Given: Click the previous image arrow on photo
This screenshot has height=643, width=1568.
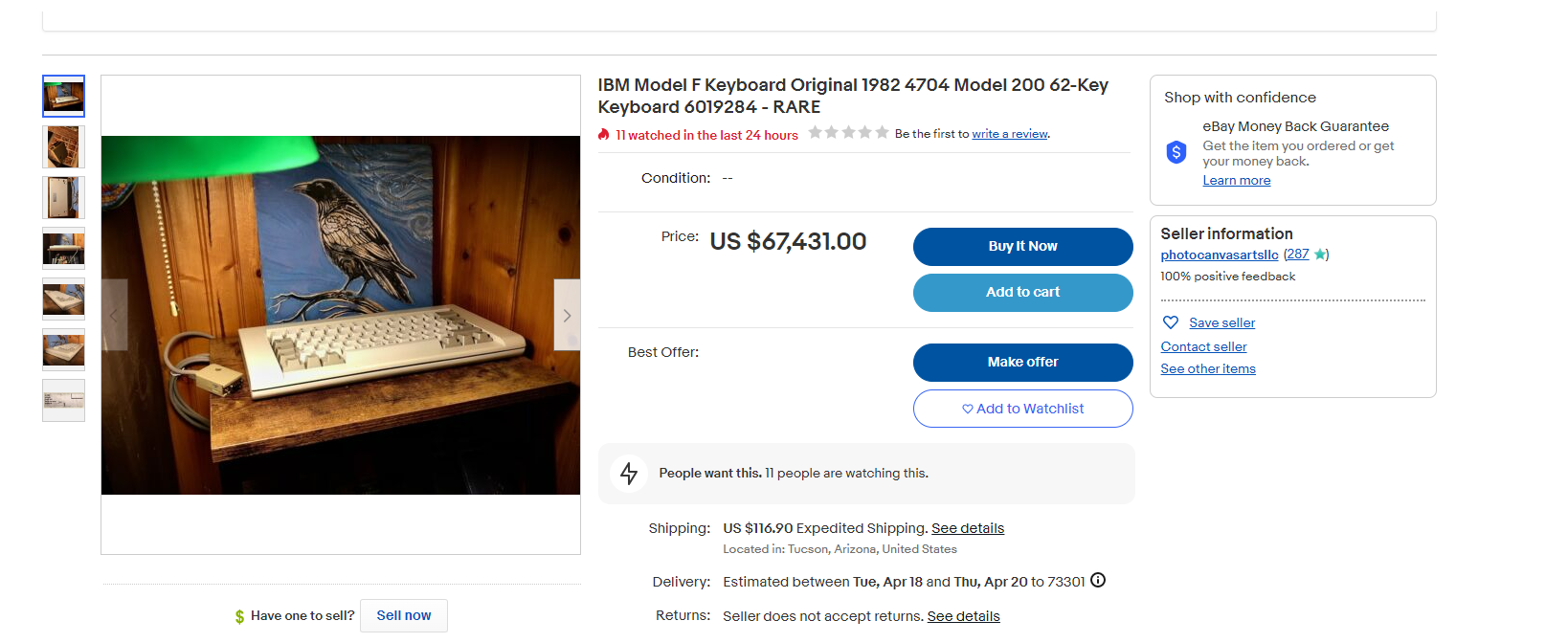Looking at the screenshot, I should 114,315.
